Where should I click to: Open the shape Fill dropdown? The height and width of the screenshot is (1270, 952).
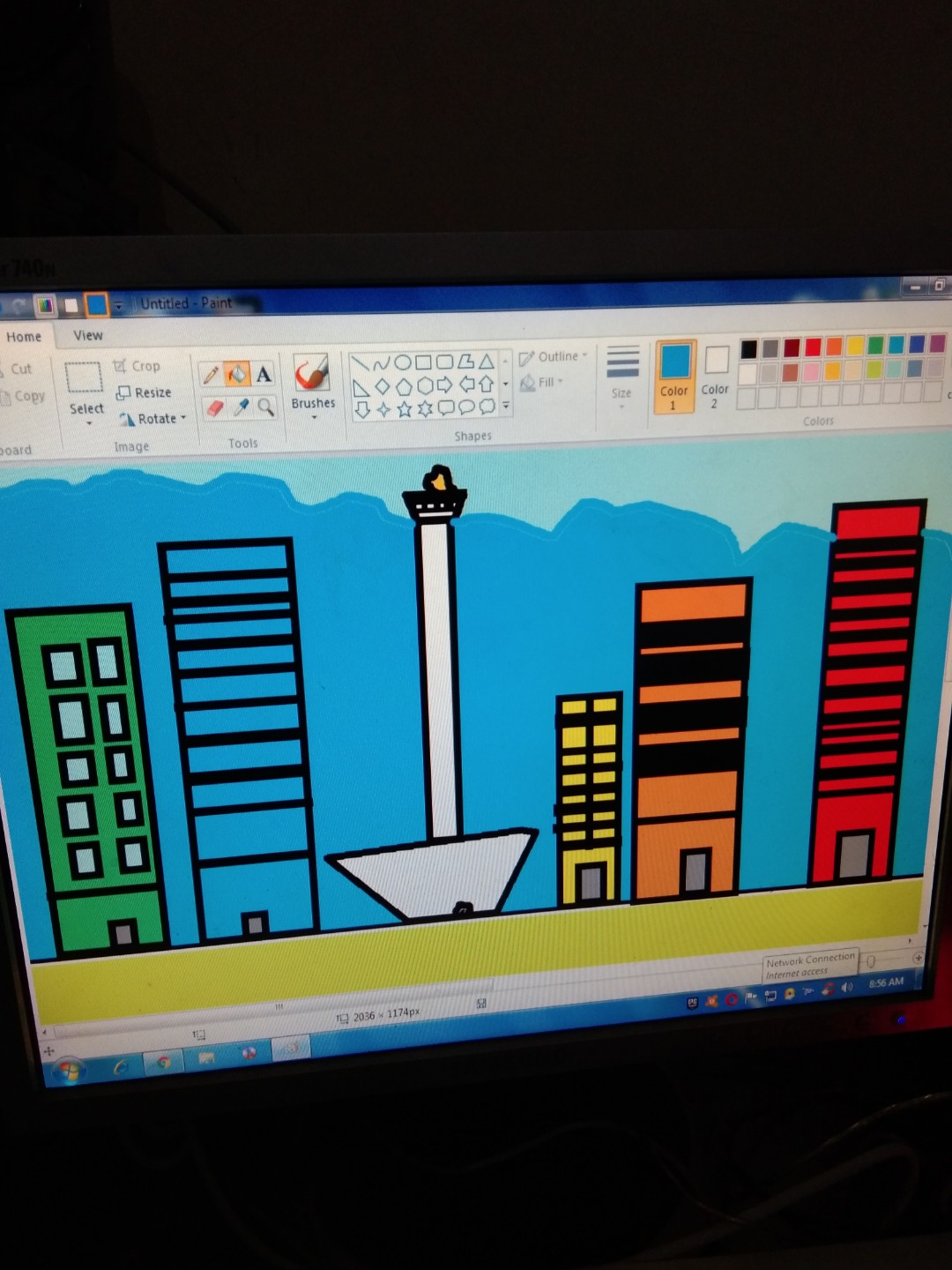tap(541, 383)
